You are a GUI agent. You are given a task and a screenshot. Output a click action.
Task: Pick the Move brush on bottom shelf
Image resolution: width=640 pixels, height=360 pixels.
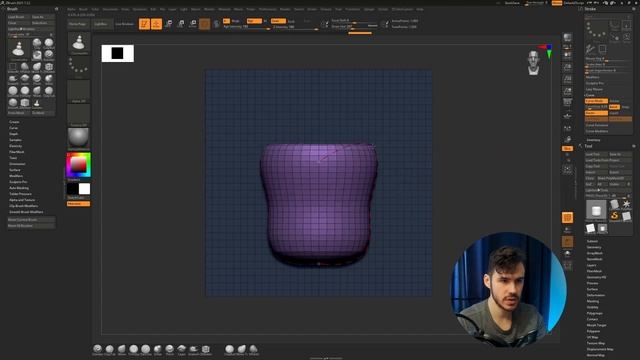click(122, 349)
